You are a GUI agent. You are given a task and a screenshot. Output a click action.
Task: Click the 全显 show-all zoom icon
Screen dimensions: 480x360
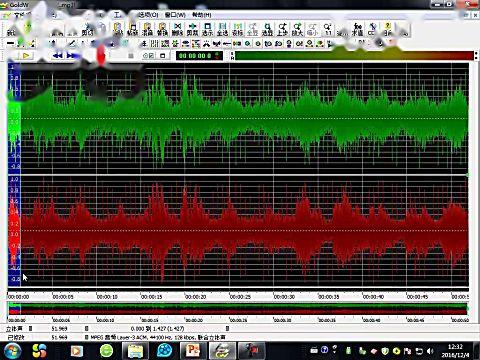(x=252, y=29)
